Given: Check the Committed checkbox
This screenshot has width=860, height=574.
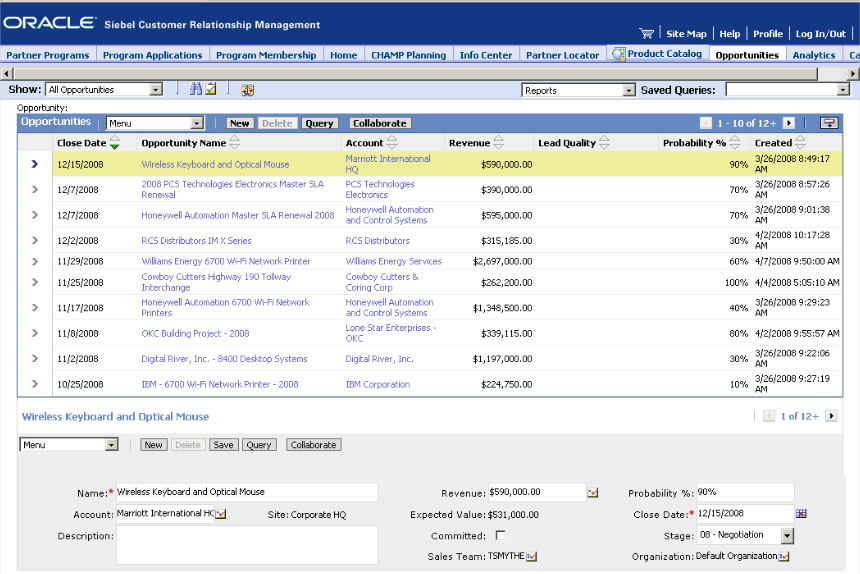Looking at the screenshot, I should pos(500,535).
